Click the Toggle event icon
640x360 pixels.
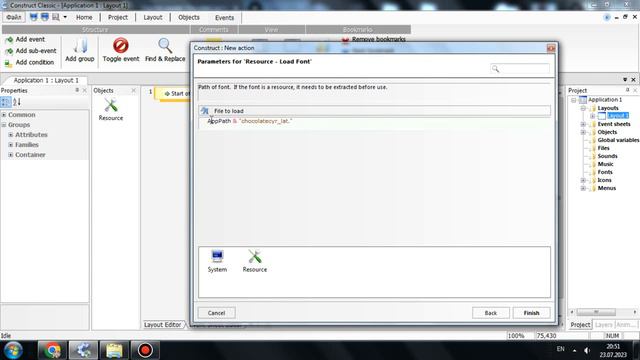[x=121, y=45]
